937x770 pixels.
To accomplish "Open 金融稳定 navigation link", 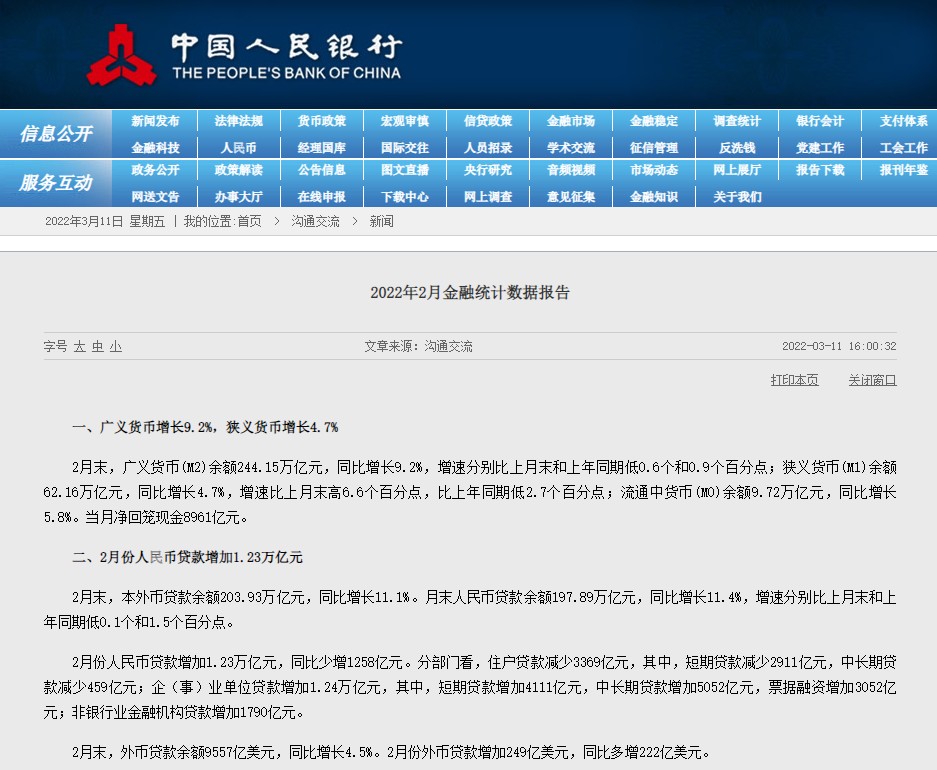I will (x=654, y=121).
